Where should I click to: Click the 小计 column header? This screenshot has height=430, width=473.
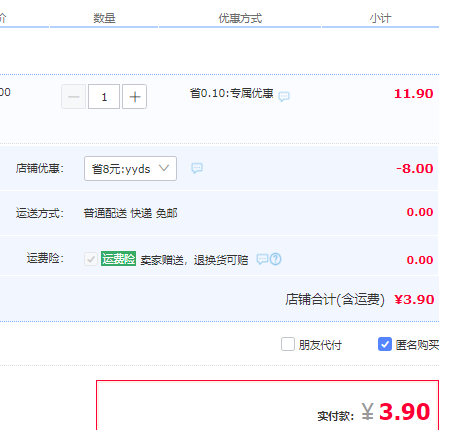coord(380,18)
